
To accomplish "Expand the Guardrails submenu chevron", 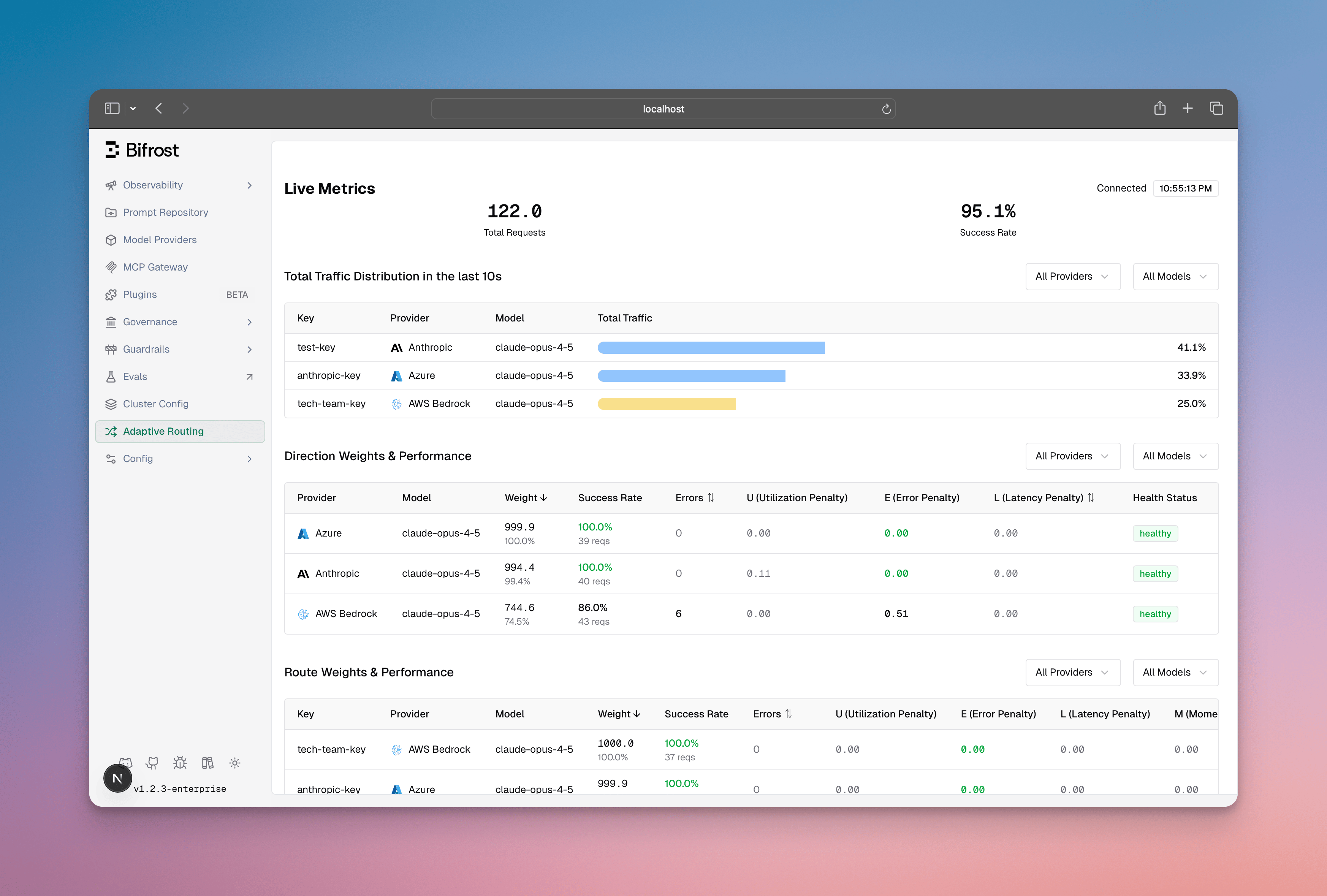I will click(250, 350).
